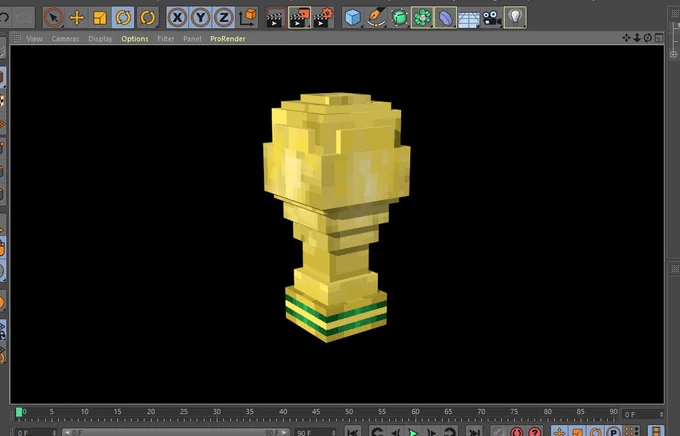
Task: Open the green Array generators flyout
Action: [422, 18]
